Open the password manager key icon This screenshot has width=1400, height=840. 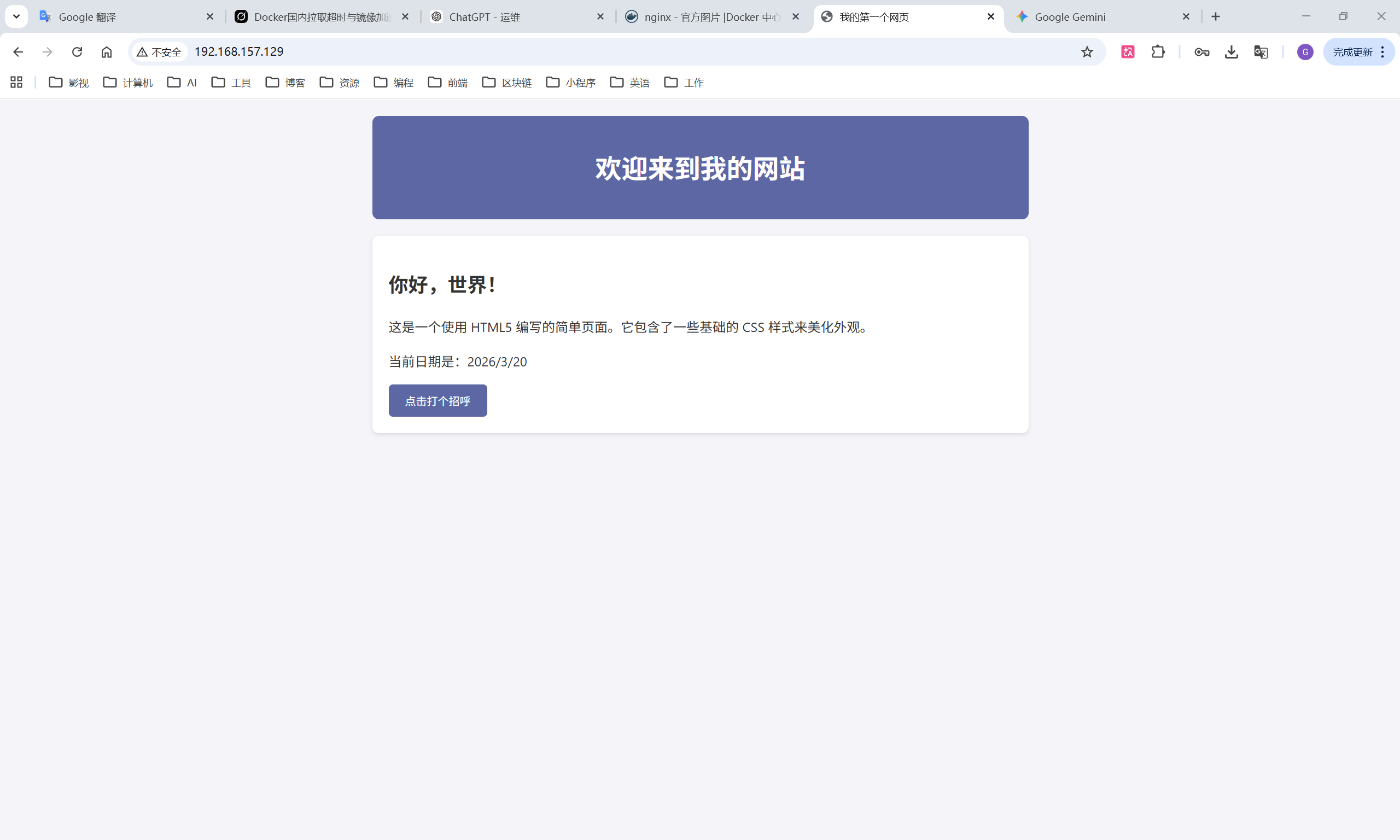pos(1202,52)
